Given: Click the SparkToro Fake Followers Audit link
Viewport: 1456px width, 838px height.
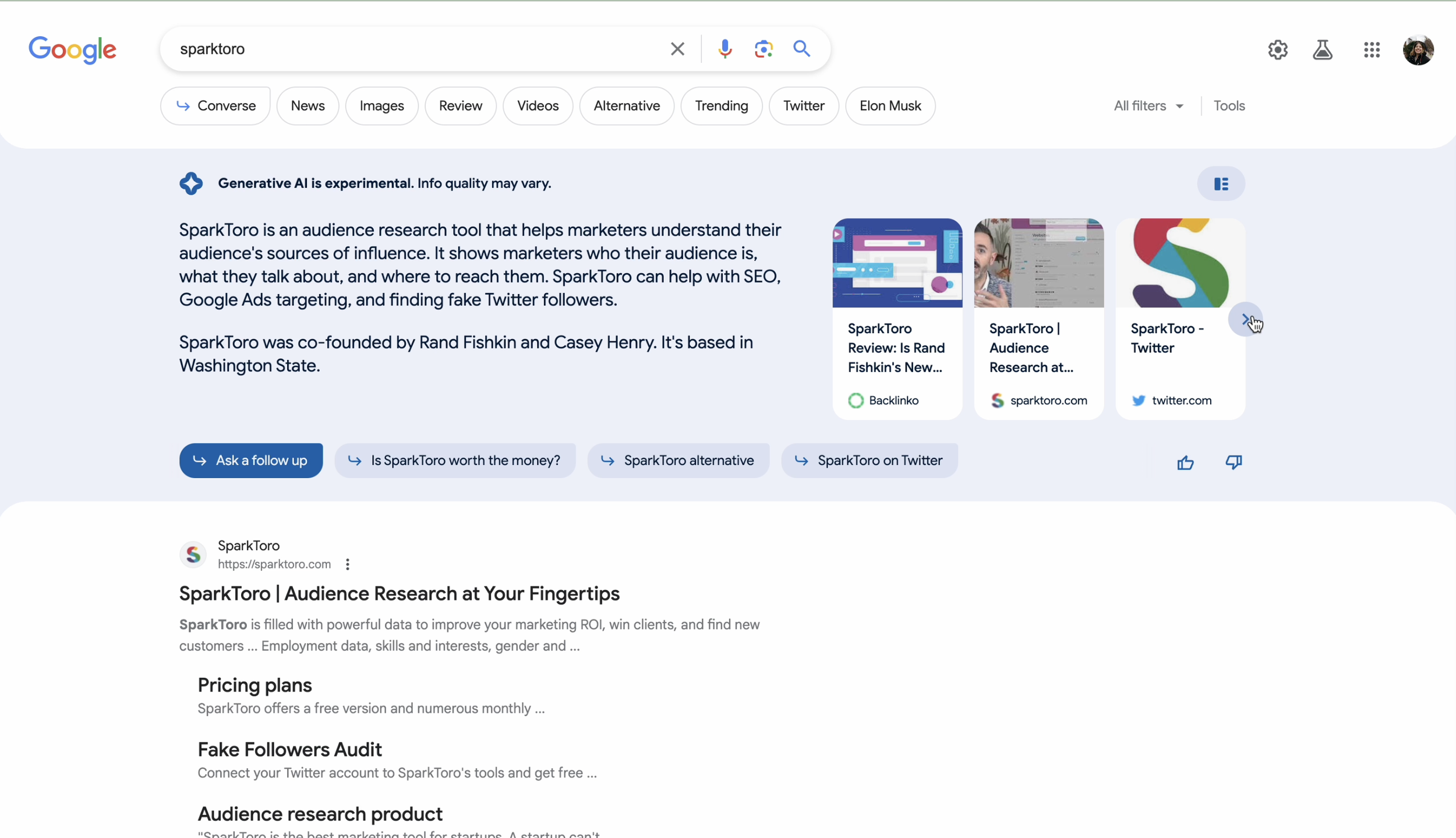Looking at the screenshot, I should pyautogui.click(x=289, y=749).
